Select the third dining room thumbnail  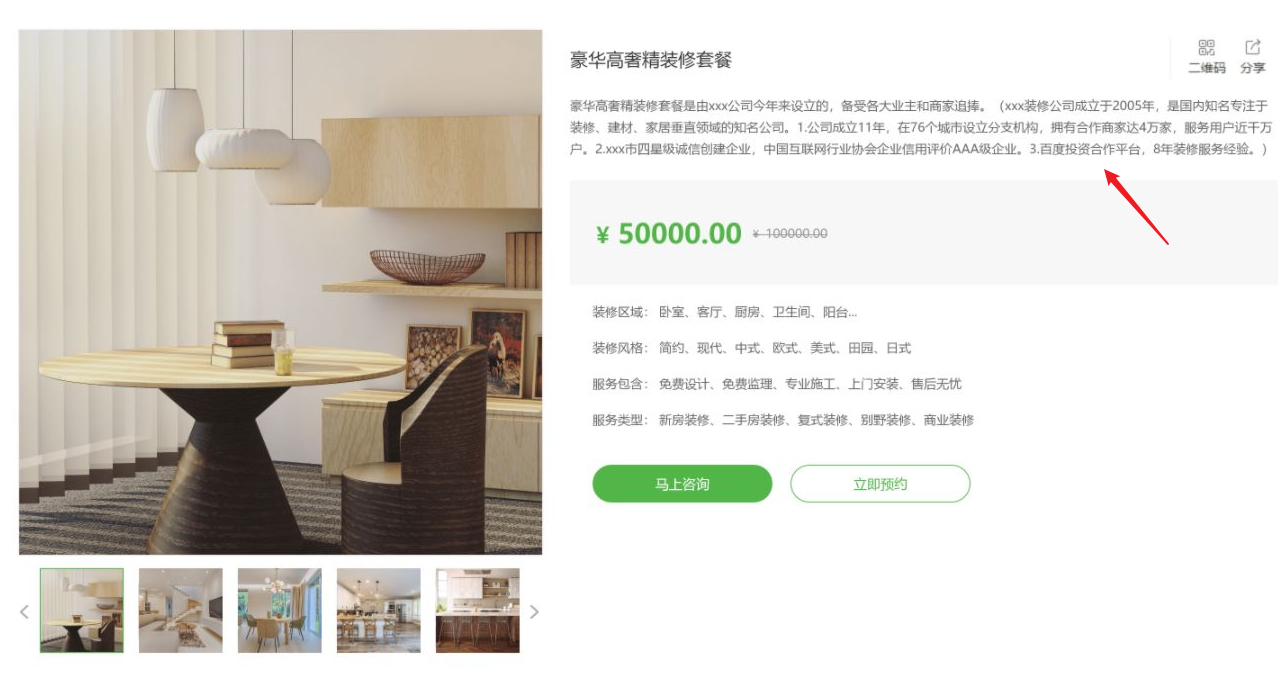tap(280, 610)
